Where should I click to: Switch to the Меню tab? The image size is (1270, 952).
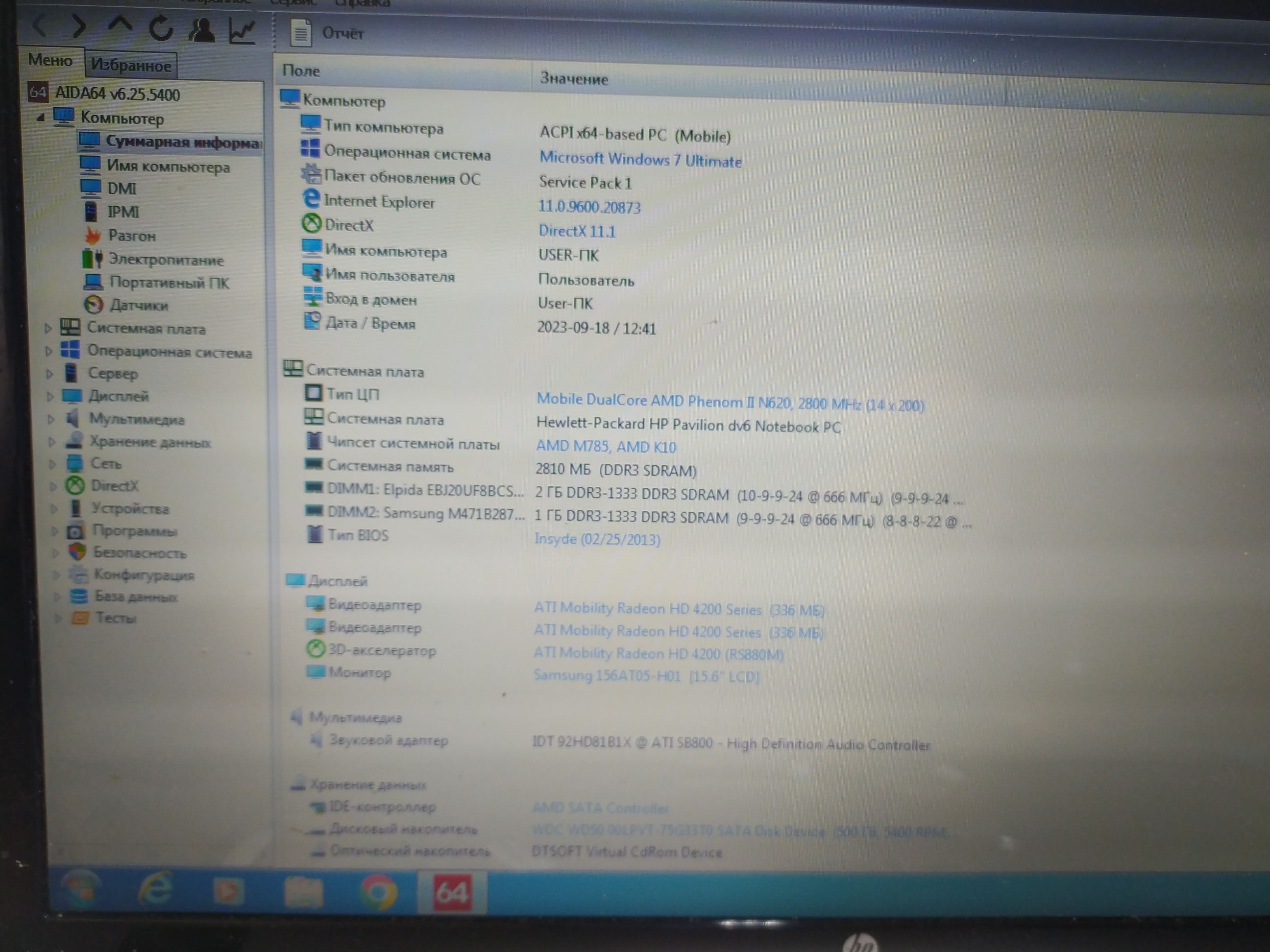click(50, 60)
